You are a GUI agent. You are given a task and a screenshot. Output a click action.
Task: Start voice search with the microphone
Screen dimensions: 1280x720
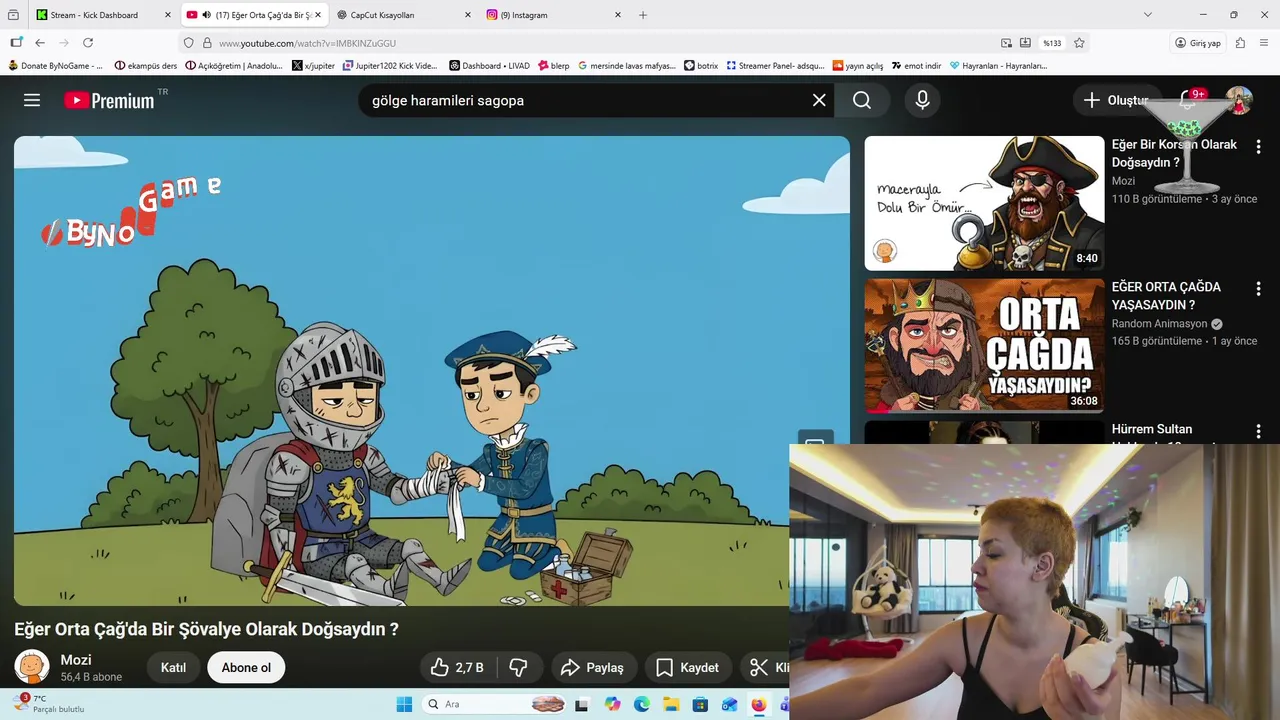point(922,100)
